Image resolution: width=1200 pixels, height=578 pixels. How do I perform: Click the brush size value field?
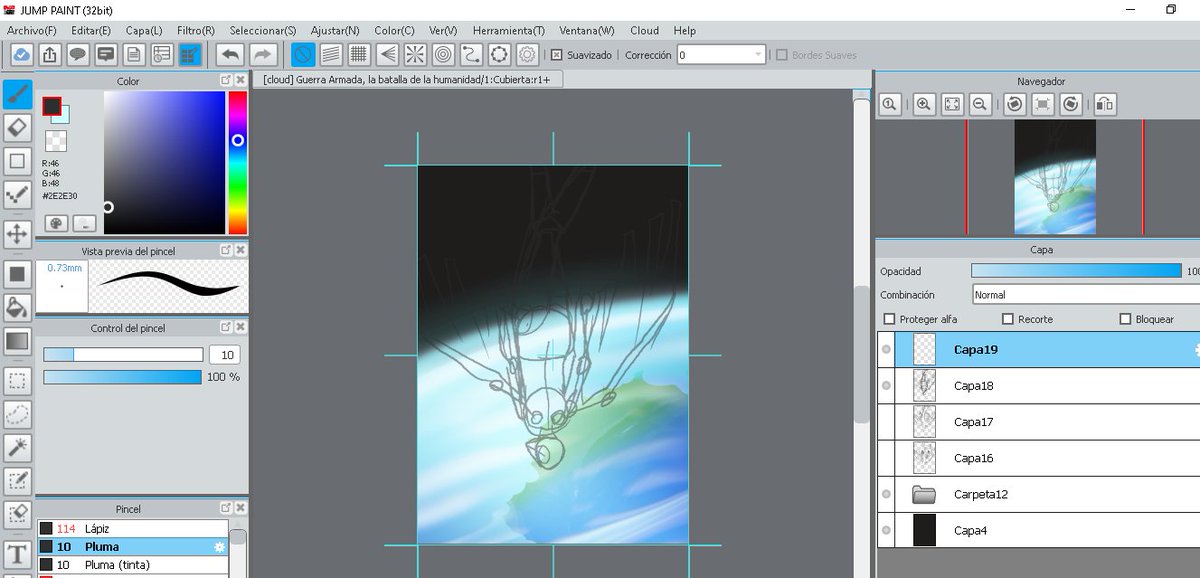click(x=225, y=355)
